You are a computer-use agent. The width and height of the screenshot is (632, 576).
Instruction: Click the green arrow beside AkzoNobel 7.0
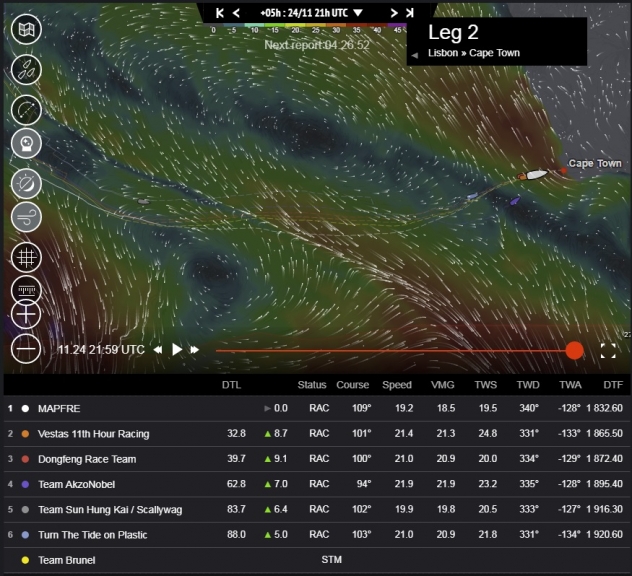(x=267, y=484)
